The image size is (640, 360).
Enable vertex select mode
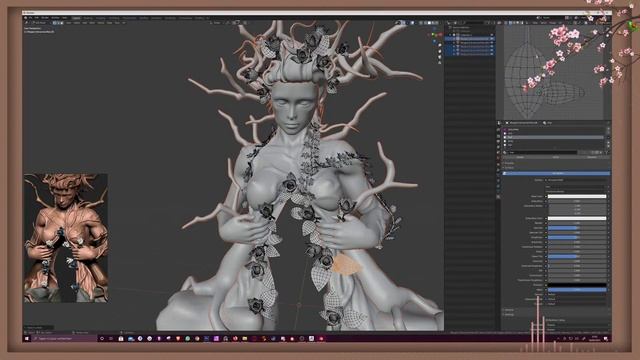pyautogui.click(x=54, y=23)
